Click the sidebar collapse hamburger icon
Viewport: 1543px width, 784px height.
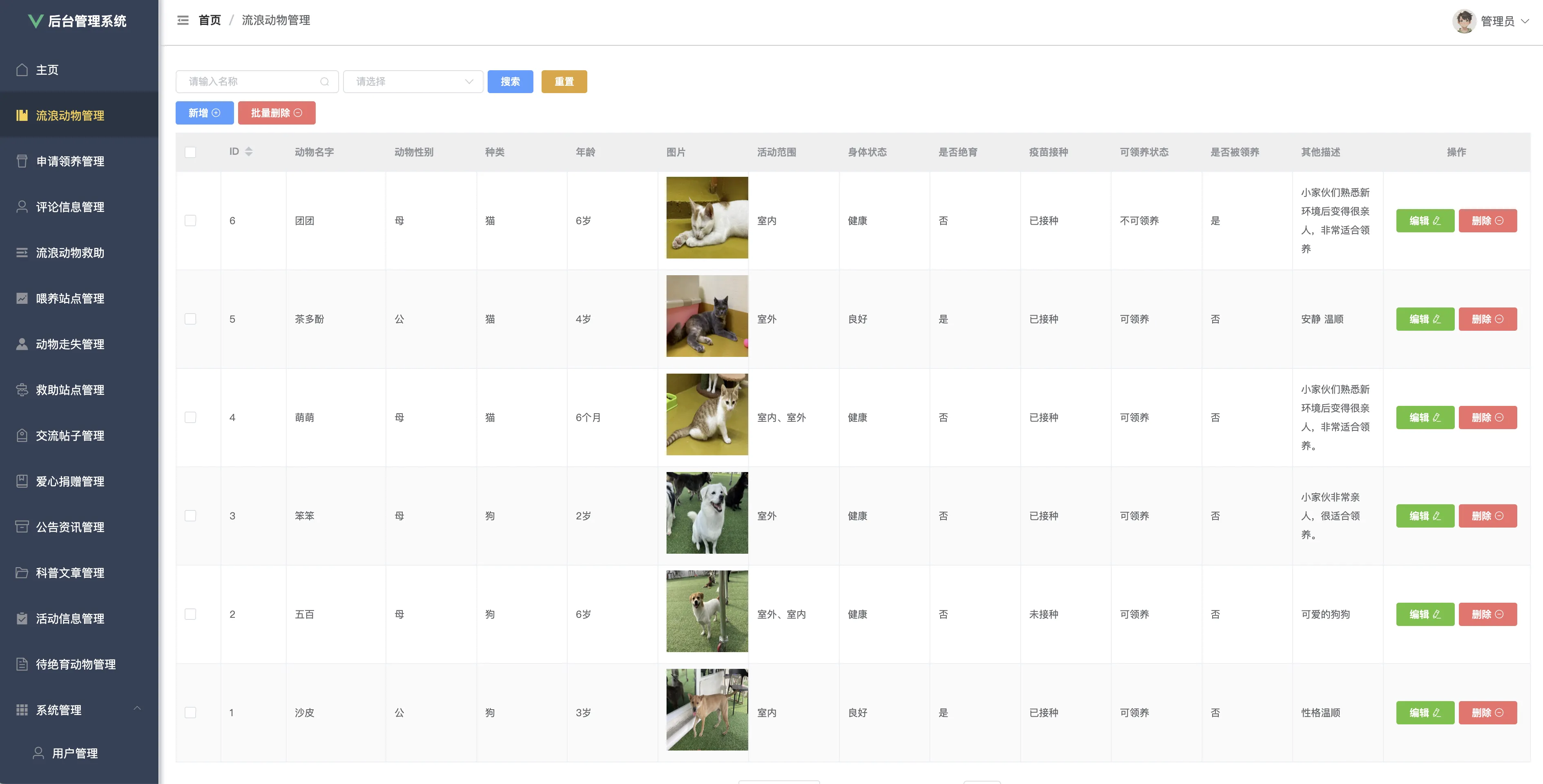coord(183,20)
